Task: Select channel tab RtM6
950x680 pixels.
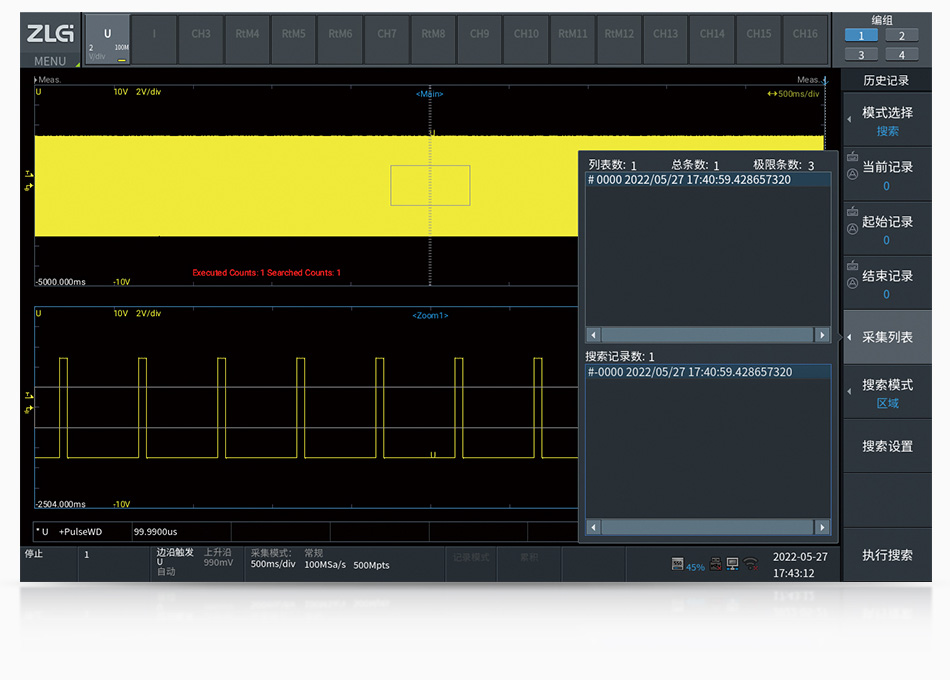Action: [340, 39]
